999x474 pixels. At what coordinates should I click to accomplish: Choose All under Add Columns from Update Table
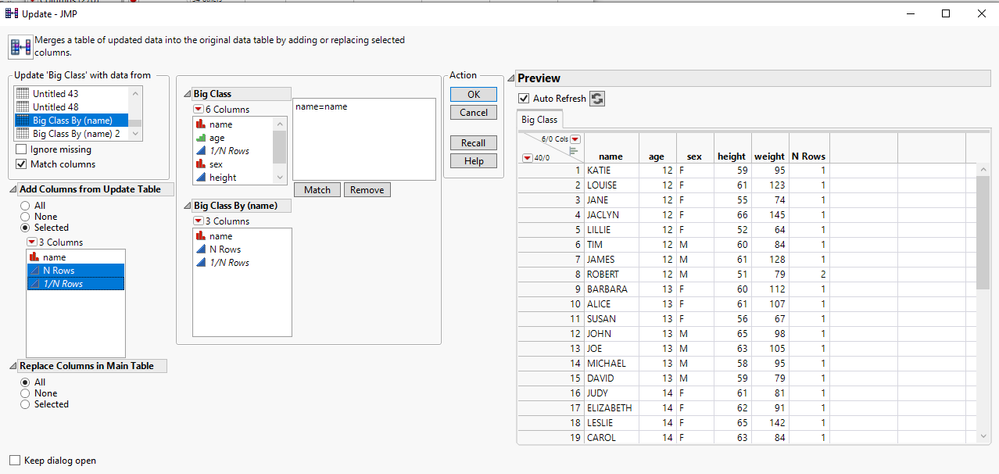point(25,206)
